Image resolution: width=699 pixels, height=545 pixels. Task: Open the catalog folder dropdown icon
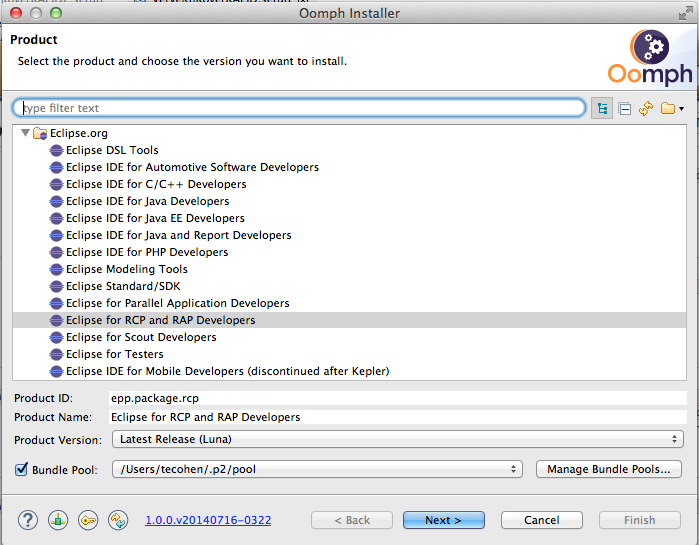pos(672,108)
